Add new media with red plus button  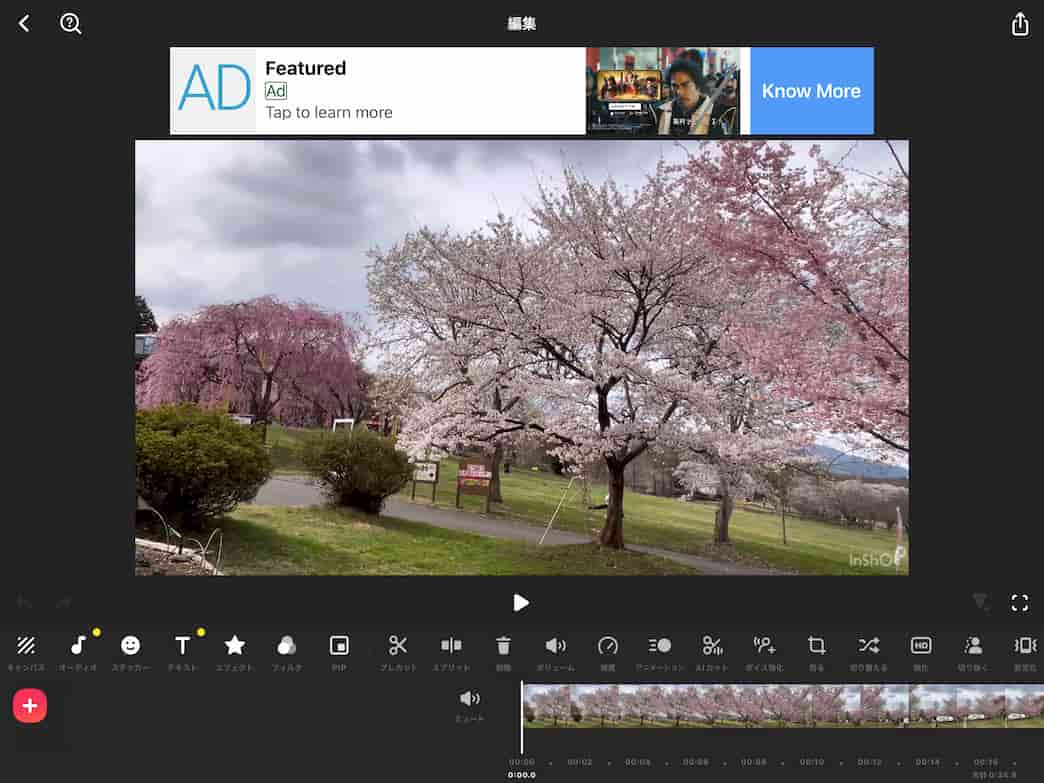(x=30, y=706)
